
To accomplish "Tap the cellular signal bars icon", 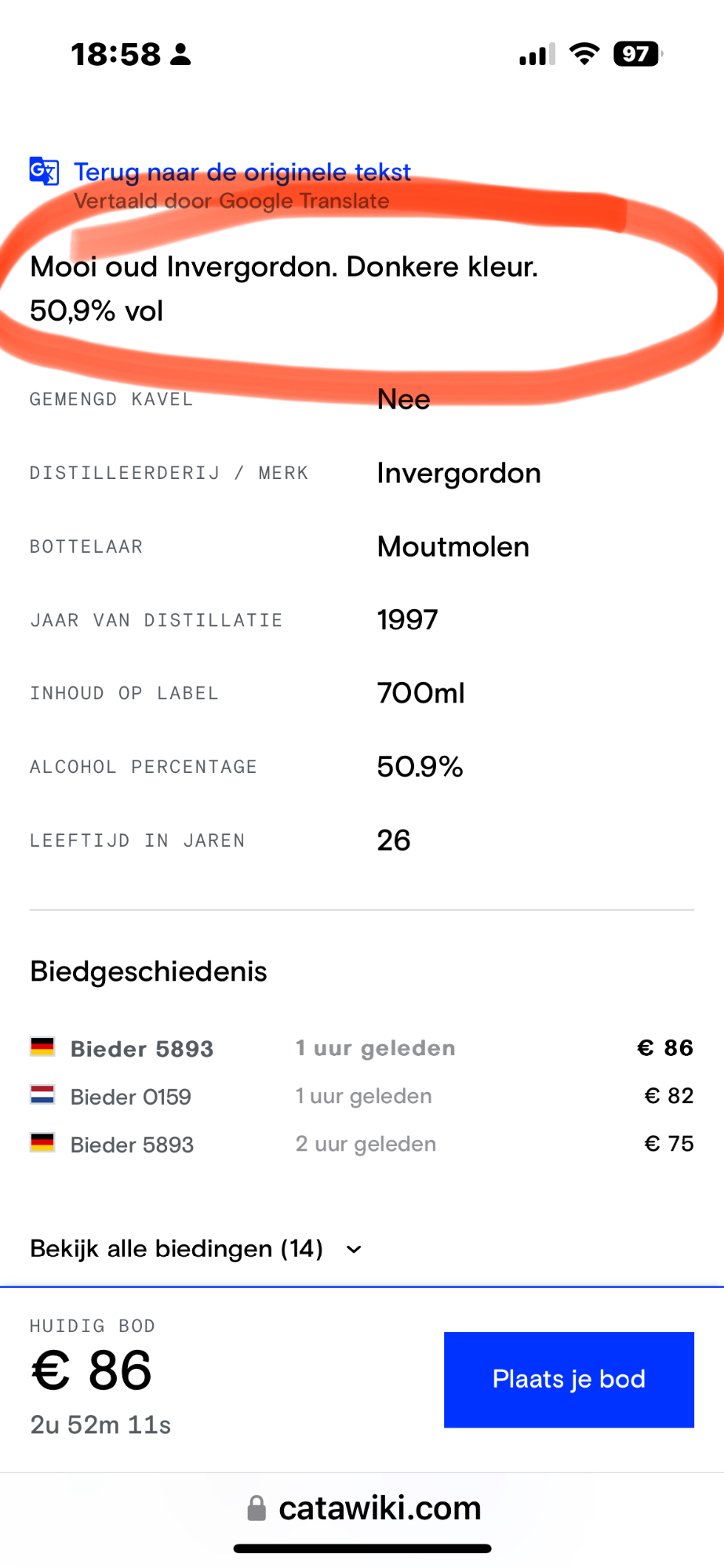I will pos(537,55).
